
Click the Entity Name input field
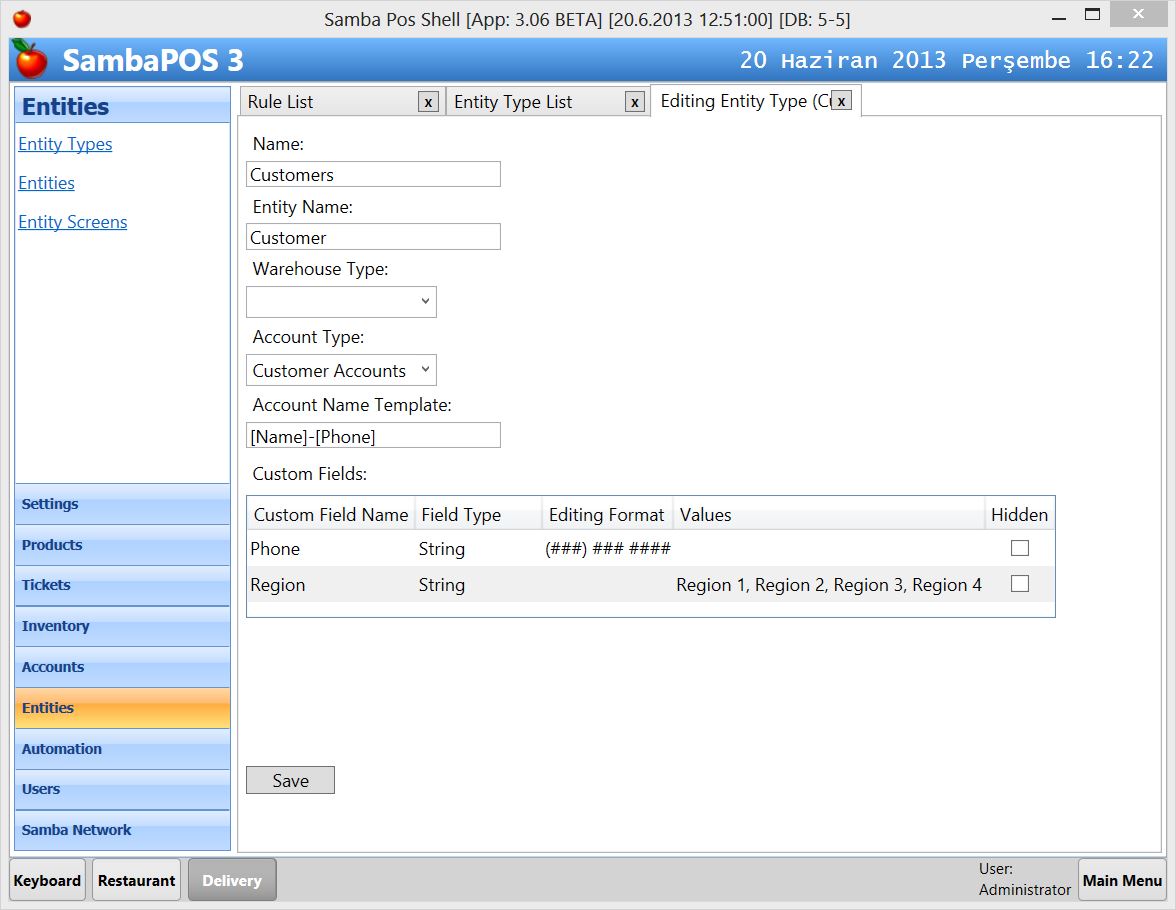click(x=372, y=237)
